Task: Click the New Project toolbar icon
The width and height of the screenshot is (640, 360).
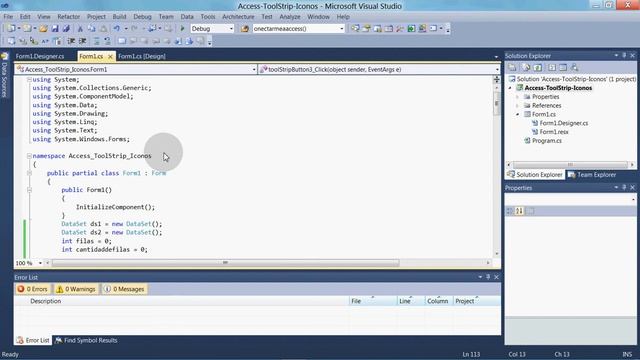Action: pos(11,29)
